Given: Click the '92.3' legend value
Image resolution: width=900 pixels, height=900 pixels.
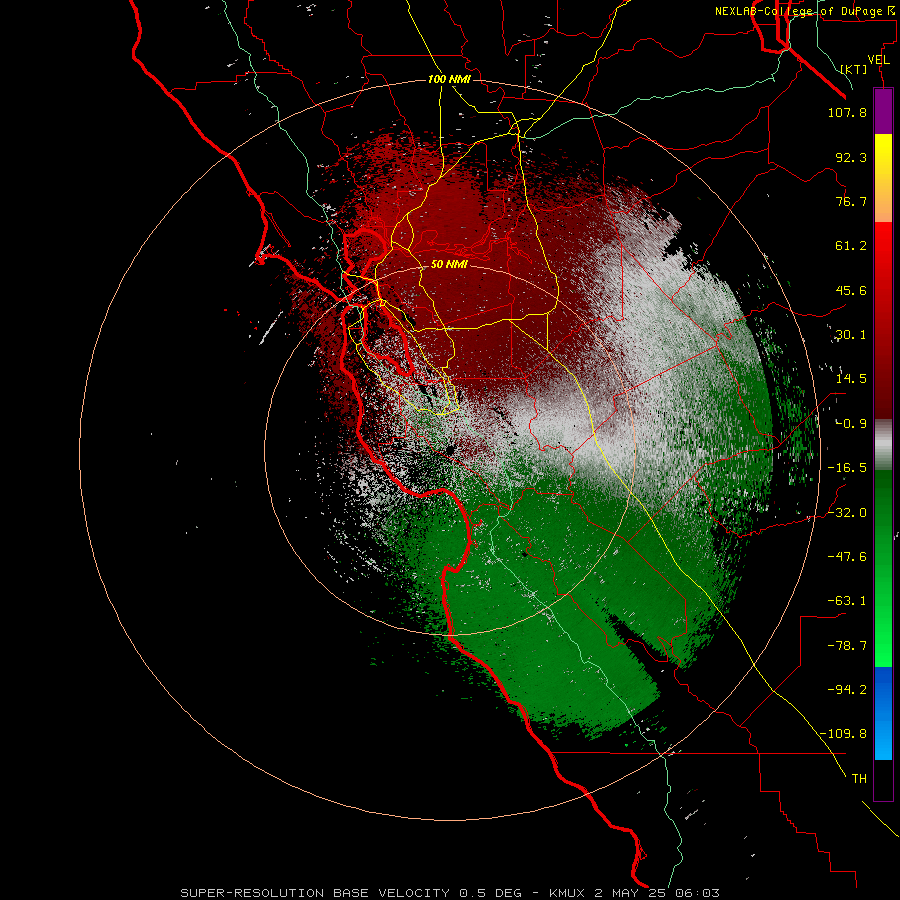Looking at the screenshot, I should (x=851, y=157).
